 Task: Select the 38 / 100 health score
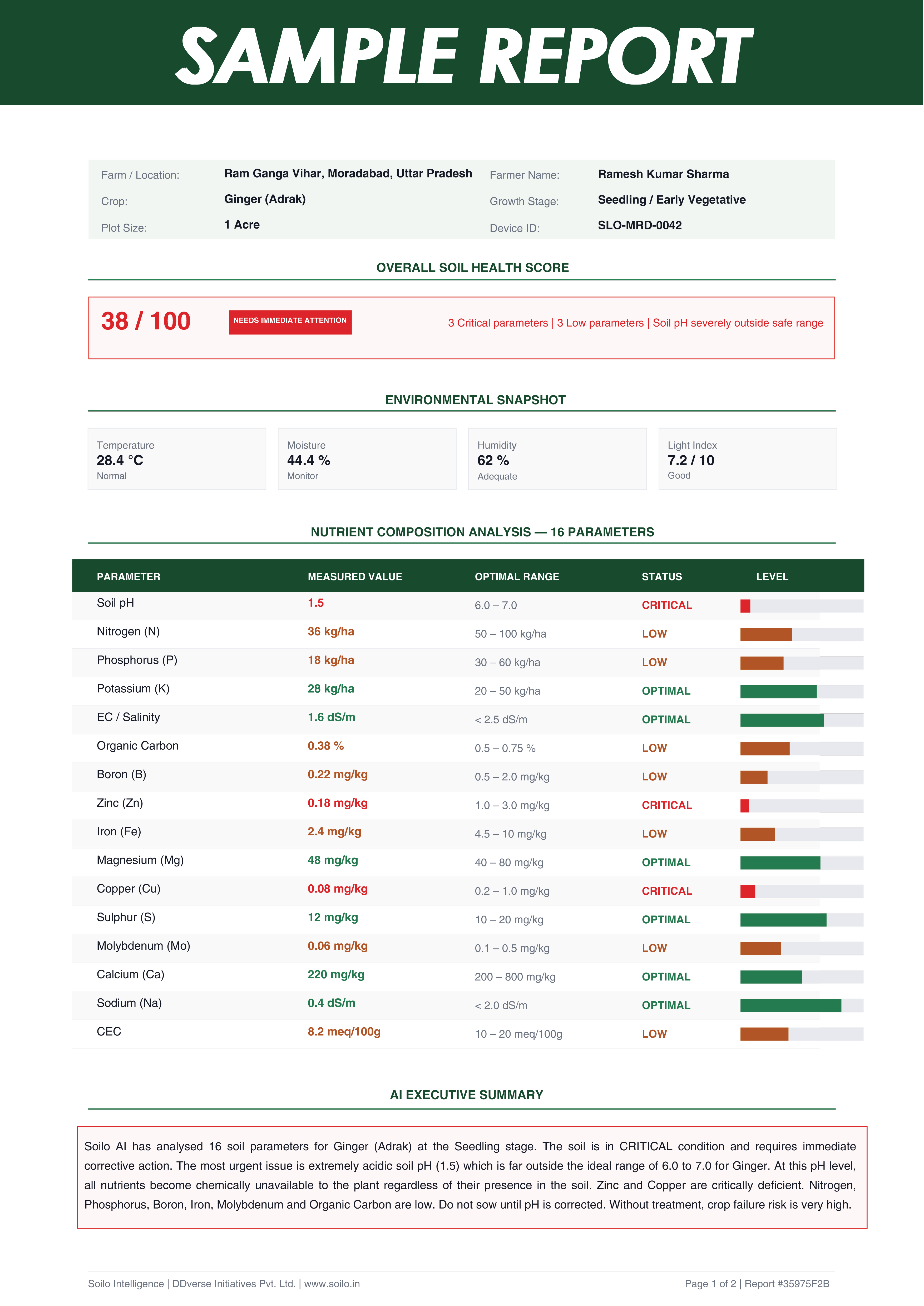point(146,321)
